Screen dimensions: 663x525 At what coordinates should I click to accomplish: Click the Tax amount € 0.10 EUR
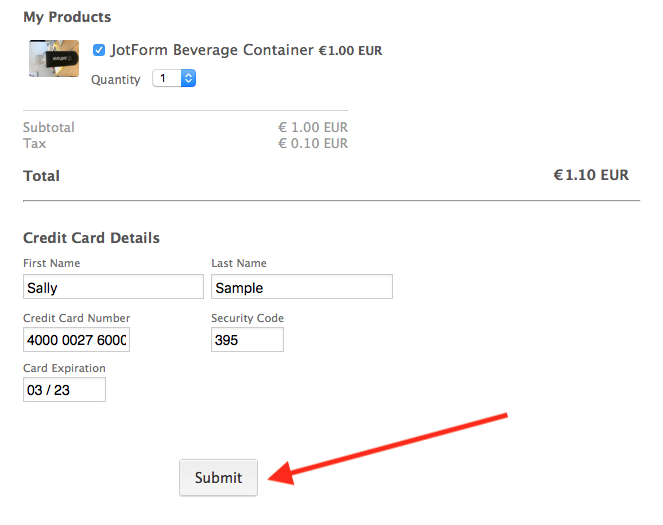click(x=313, y=144)
